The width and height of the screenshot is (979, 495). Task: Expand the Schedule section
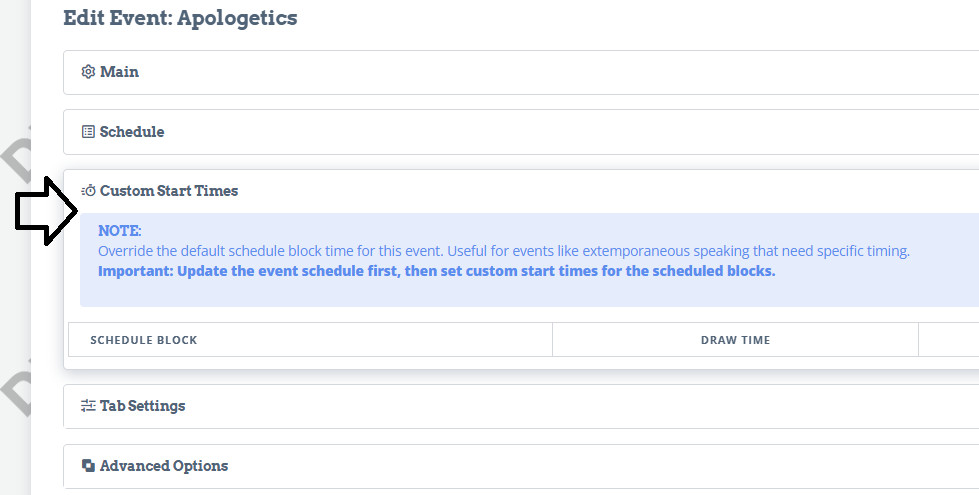521,132
